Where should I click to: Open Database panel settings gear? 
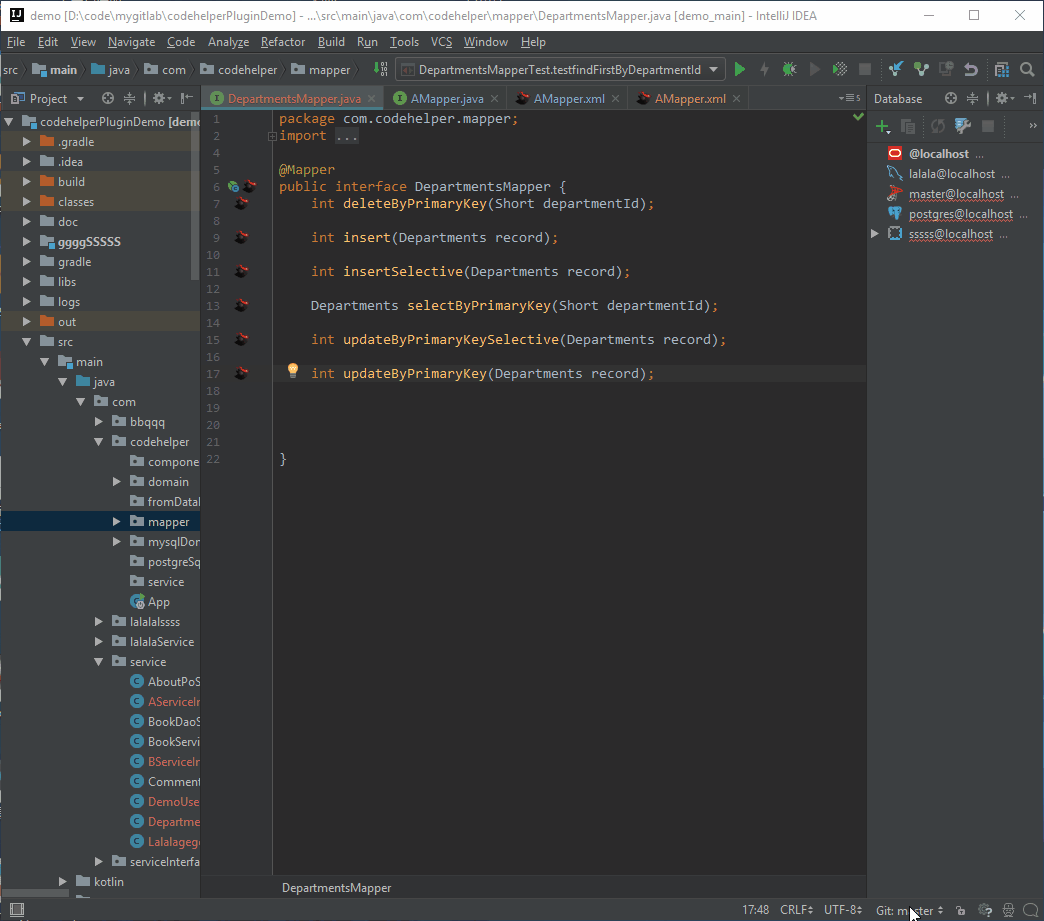pyautogui.click(x=1003, y=98)
